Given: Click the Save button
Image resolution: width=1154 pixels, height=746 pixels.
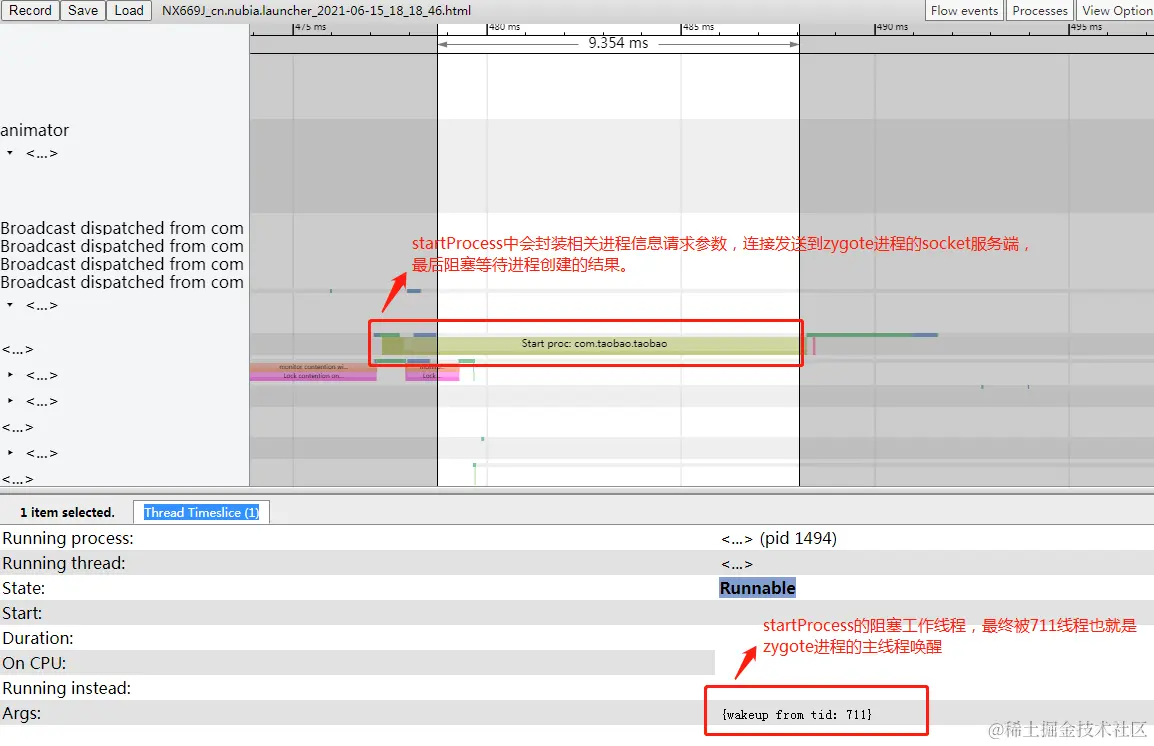Looking at the screenshot, I should tap(82, 10).
